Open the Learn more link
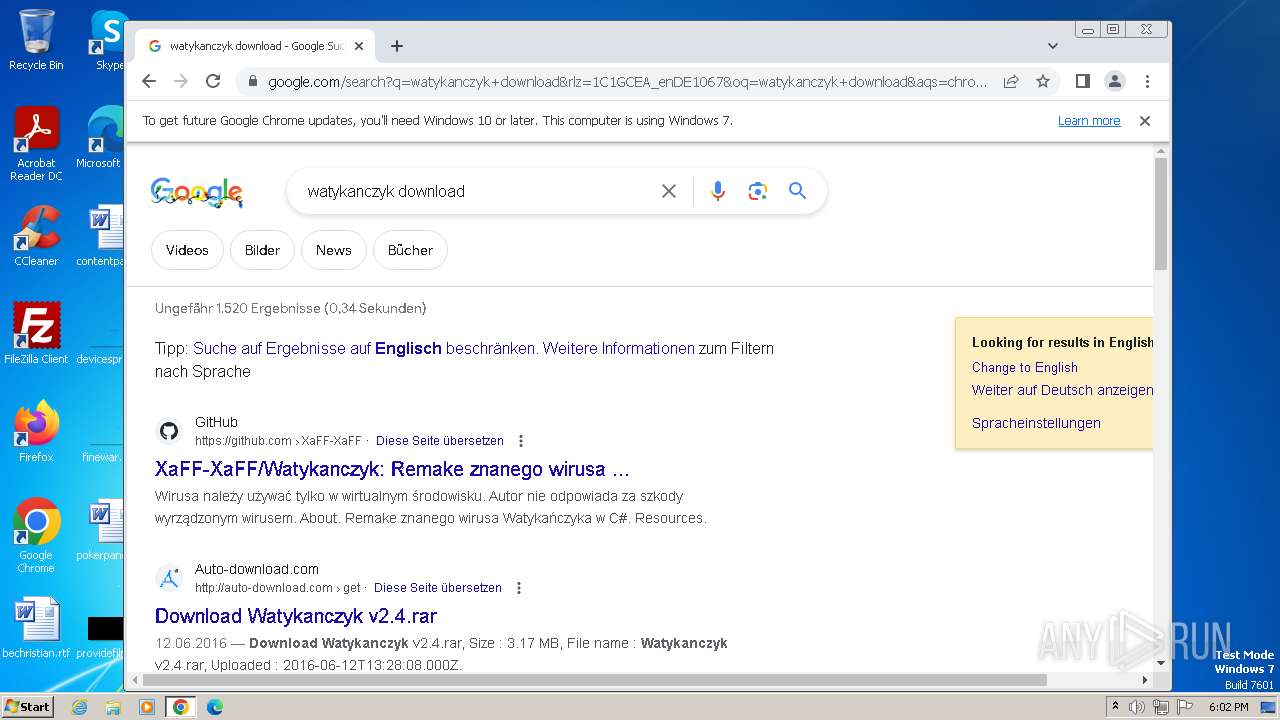The height and width of the screenshot is (720, 1280). click(x=1089, y=121)
